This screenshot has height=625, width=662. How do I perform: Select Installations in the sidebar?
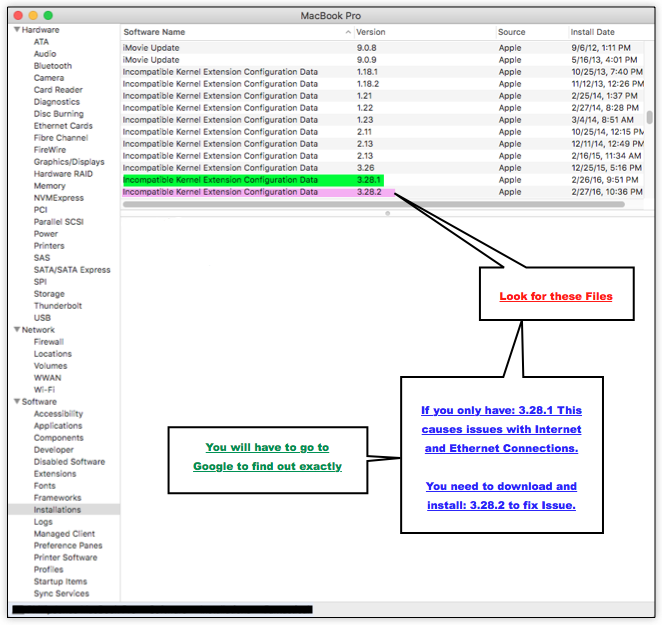pyautogui.click(x=64, y=510)
